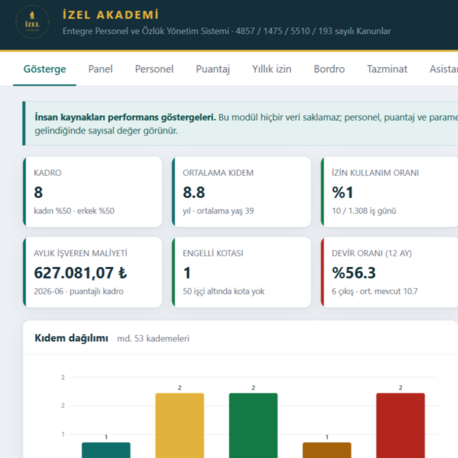The width and height of the screenshot is (458, 458).
Task: Select the Yıllık izin tab
Action: (x=272, y=69)
